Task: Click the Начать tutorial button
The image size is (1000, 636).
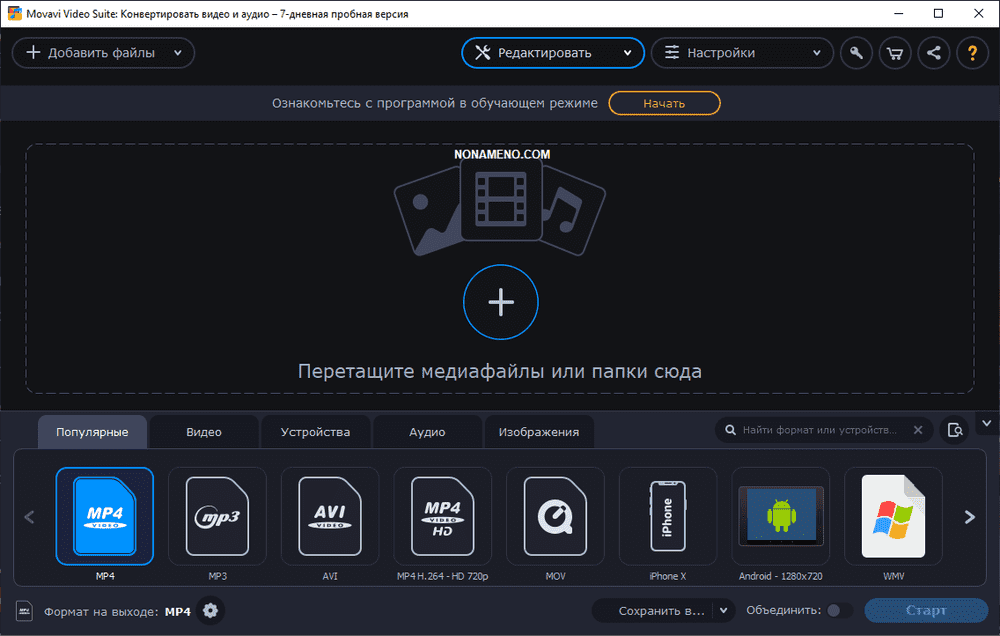Action: [664, 103]
